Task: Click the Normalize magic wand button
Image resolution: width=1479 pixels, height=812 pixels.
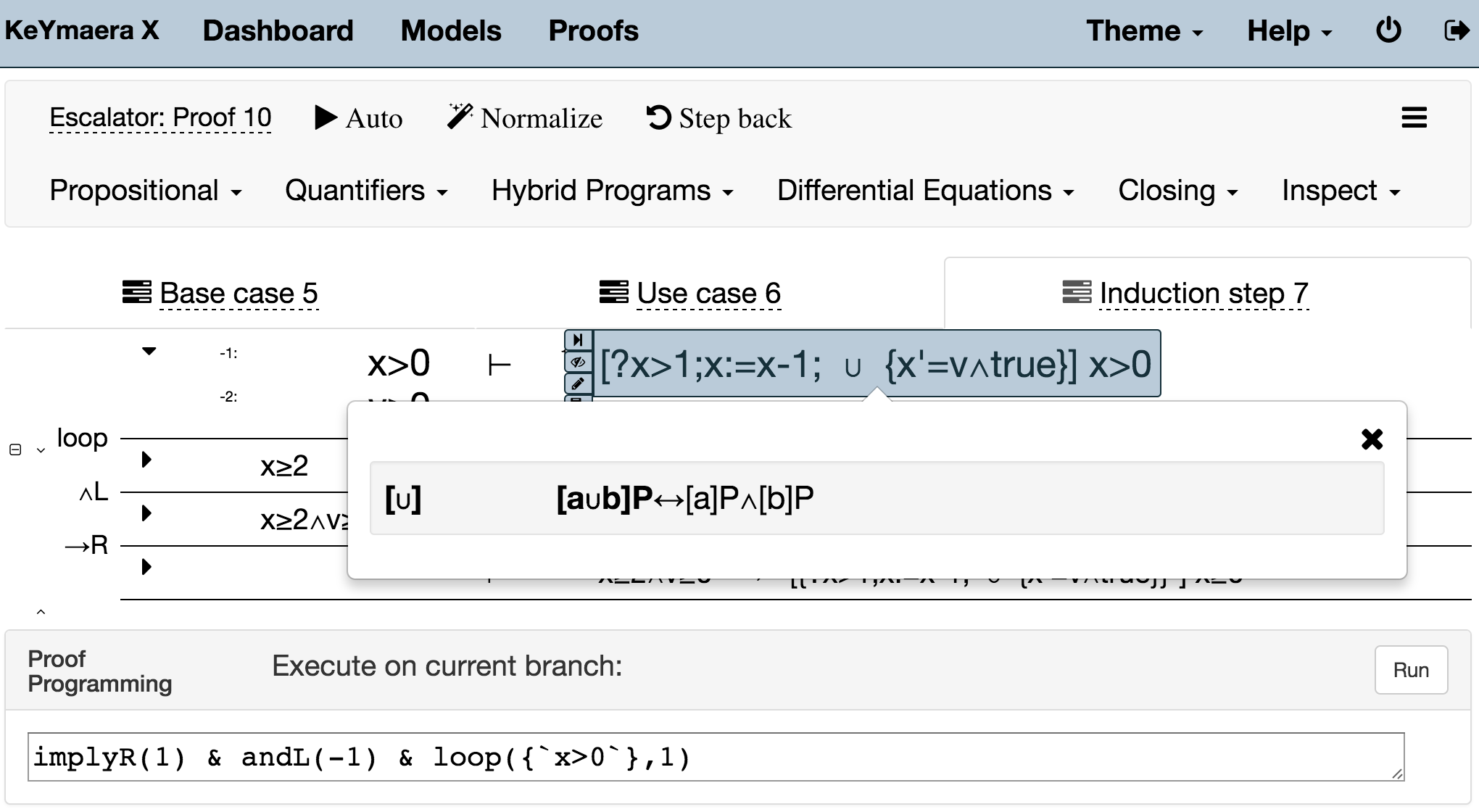Action: click(x=525, y=118)
